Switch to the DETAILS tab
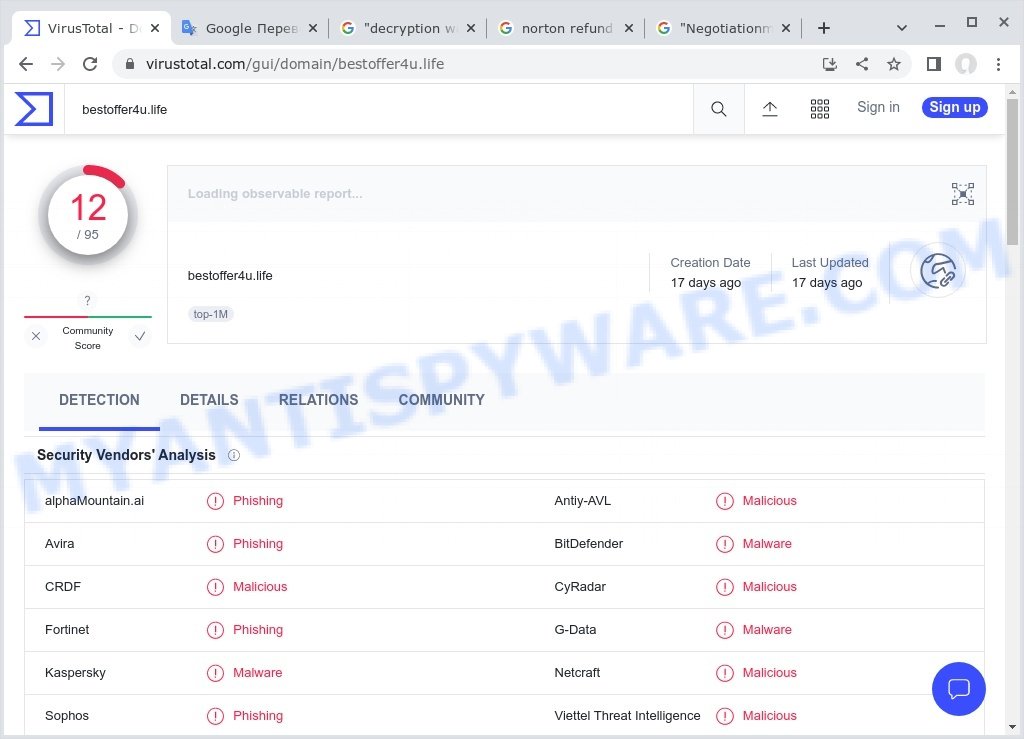 pyautogui.click(x=209, y=400)
